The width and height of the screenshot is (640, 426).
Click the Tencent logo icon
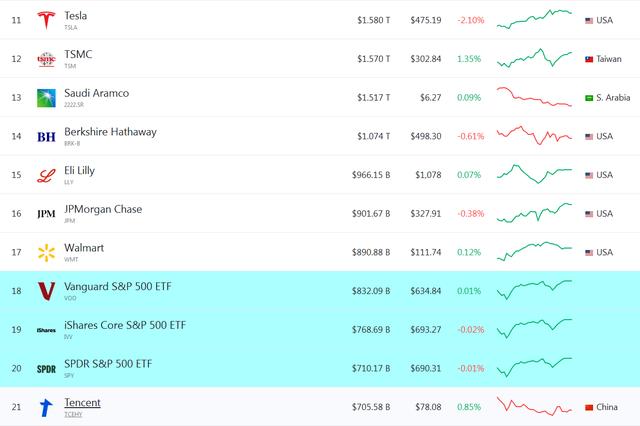tap(46, 407)
